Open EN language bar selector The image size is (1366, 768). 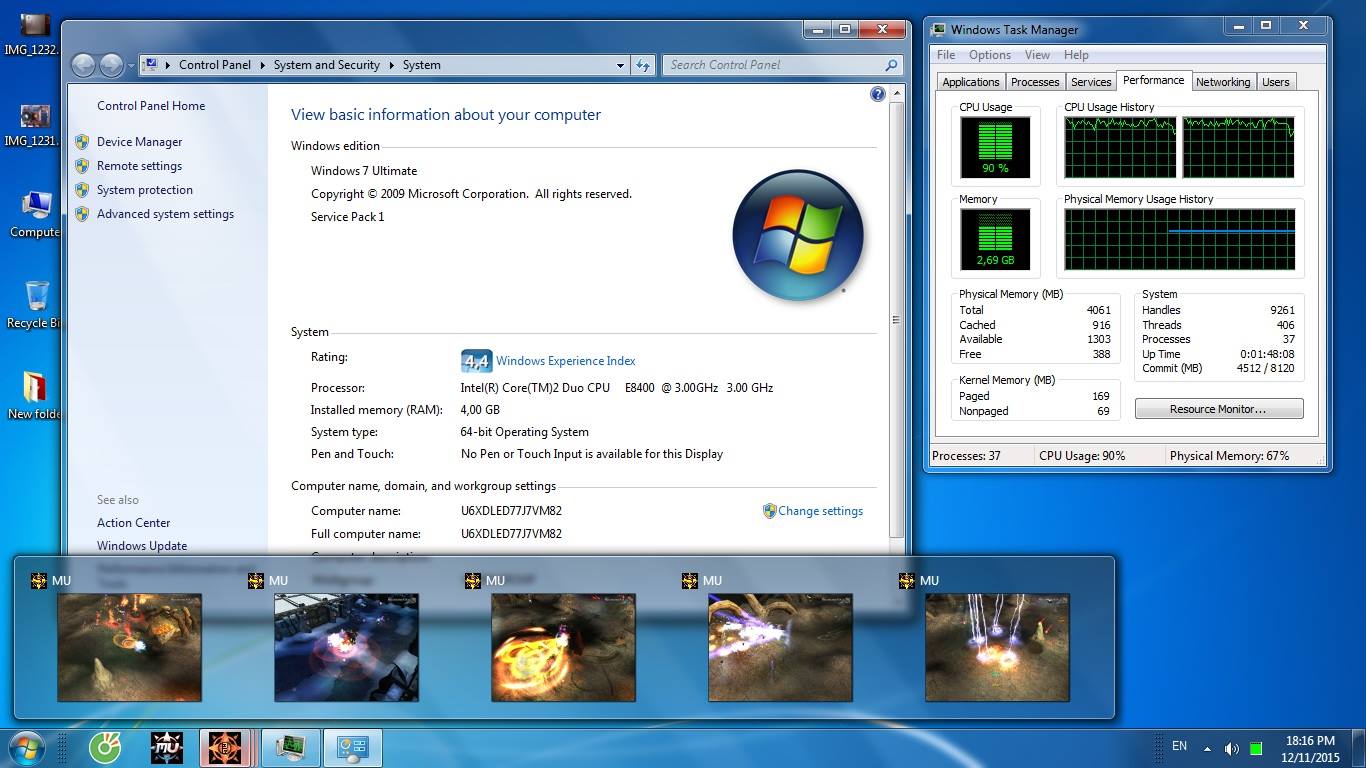(1179, 746)
